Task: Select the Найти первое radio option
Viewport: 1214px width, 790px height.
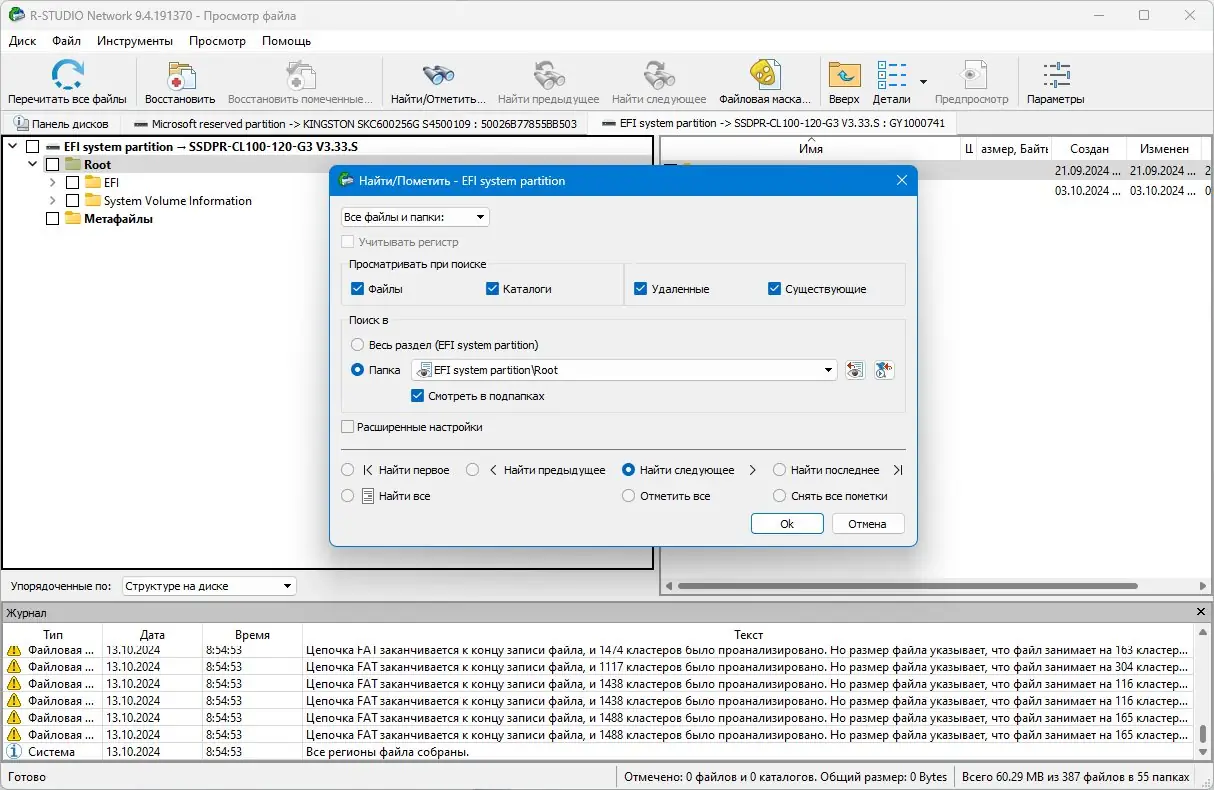Action: (x=348, y=470)
